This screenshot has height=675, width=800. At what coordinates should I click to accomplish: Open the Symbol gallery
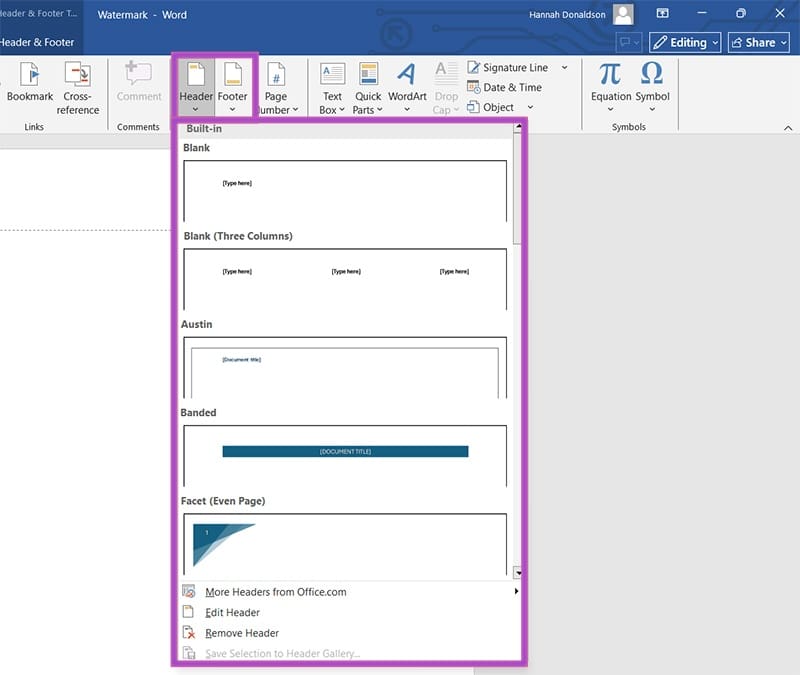point(652,85)
